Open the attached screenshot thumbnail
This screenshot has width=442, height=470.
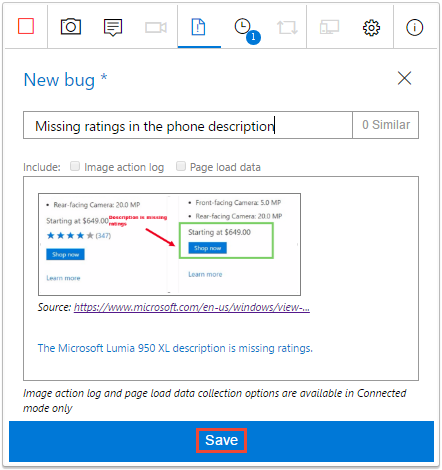[x=169, y=244]
